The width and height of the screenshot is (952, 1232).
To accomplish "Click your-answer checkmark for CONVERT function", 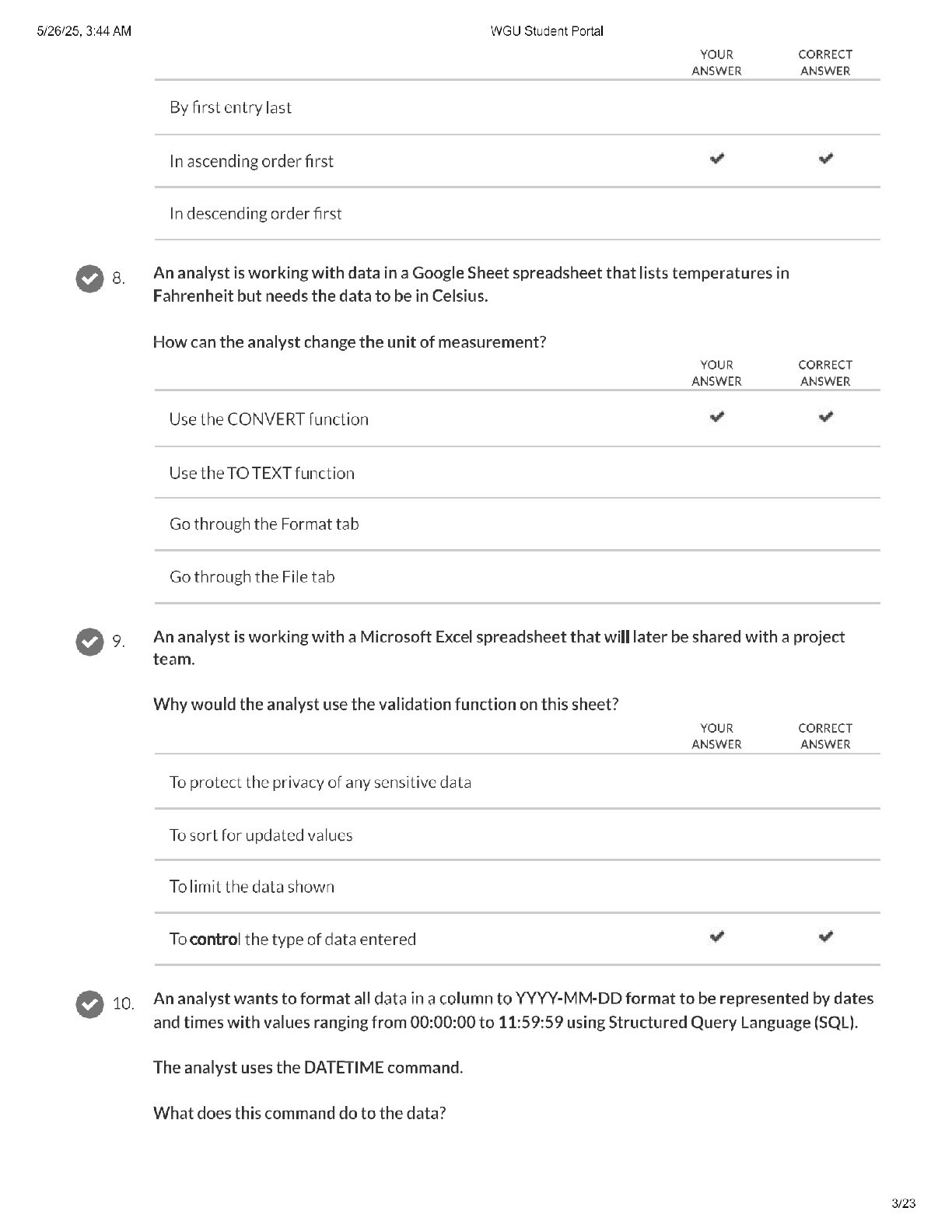I will [x=717, y=417].
